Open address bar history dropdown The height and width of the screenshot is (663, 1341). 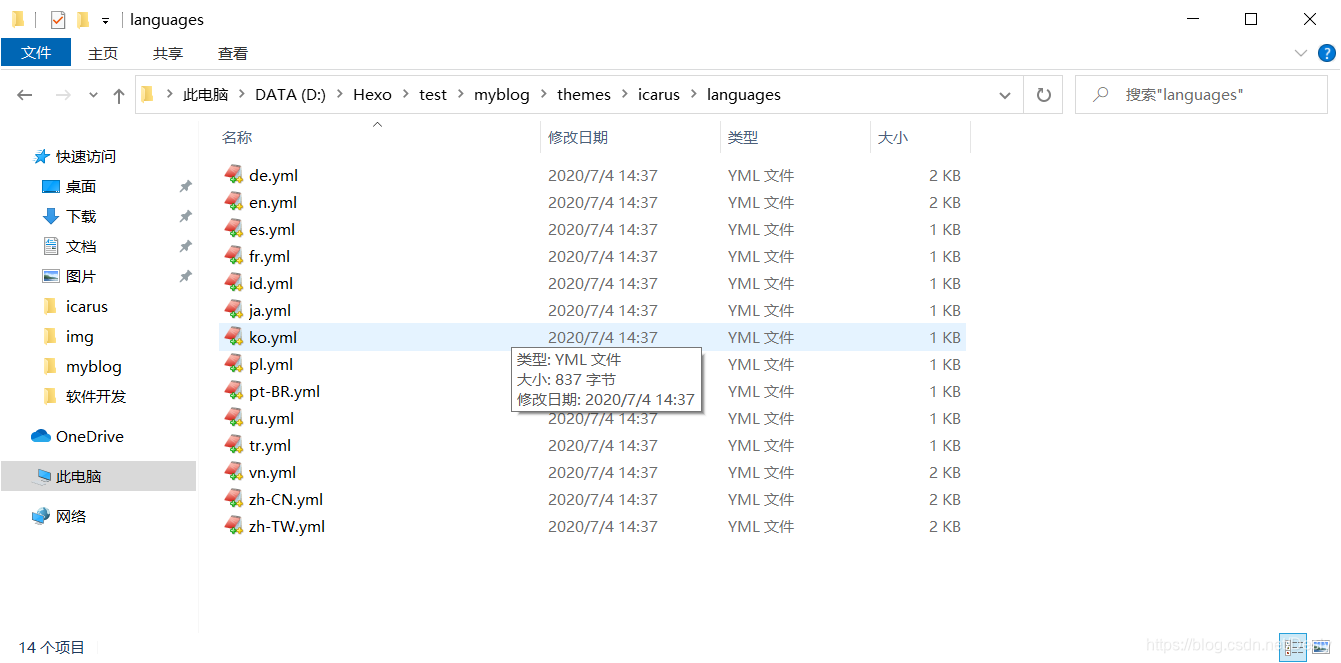pyautogui.click(x=1005, y=95)
